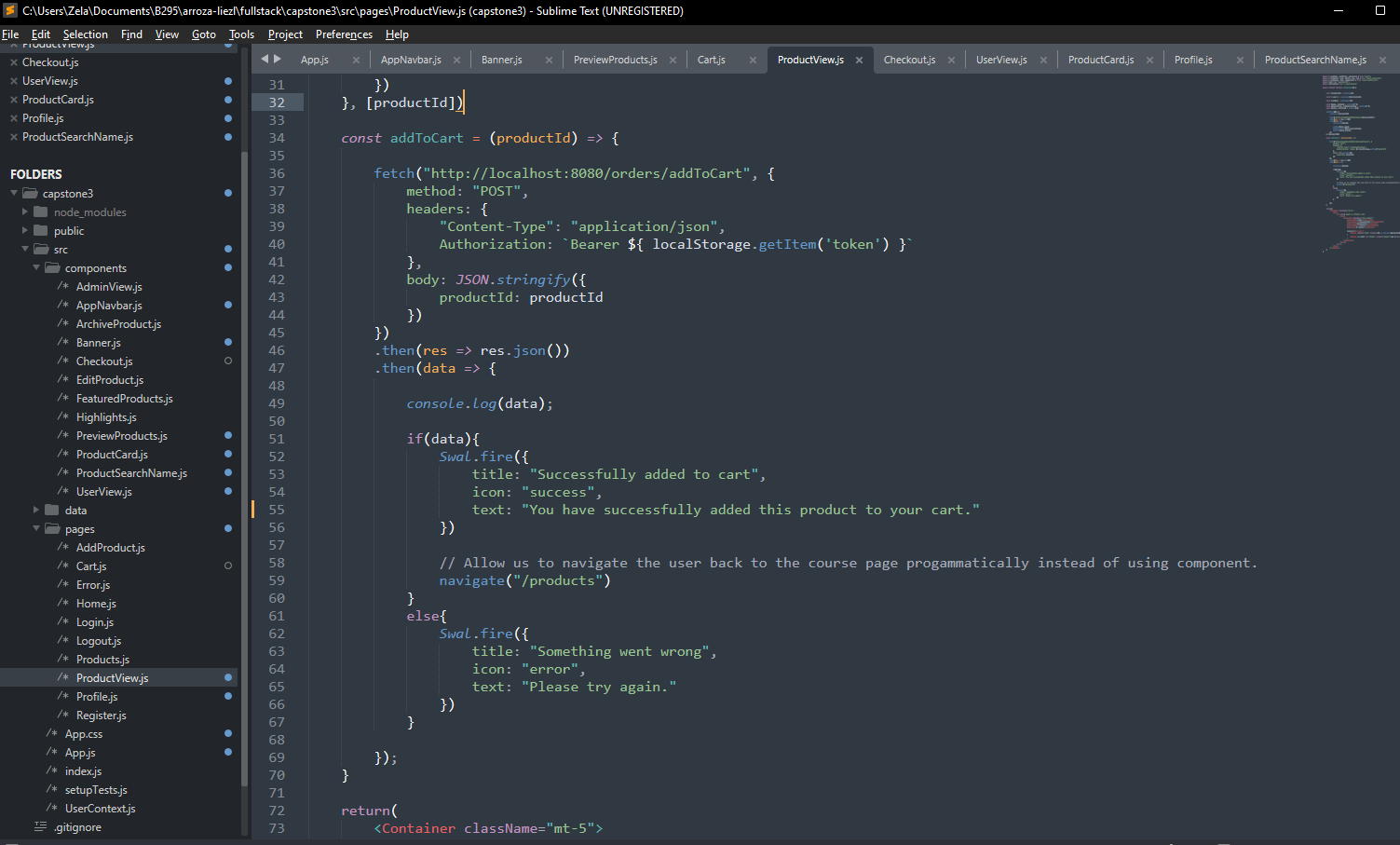
Task: Close the AppNavbar.js editor tab
Action: (456, 60)
